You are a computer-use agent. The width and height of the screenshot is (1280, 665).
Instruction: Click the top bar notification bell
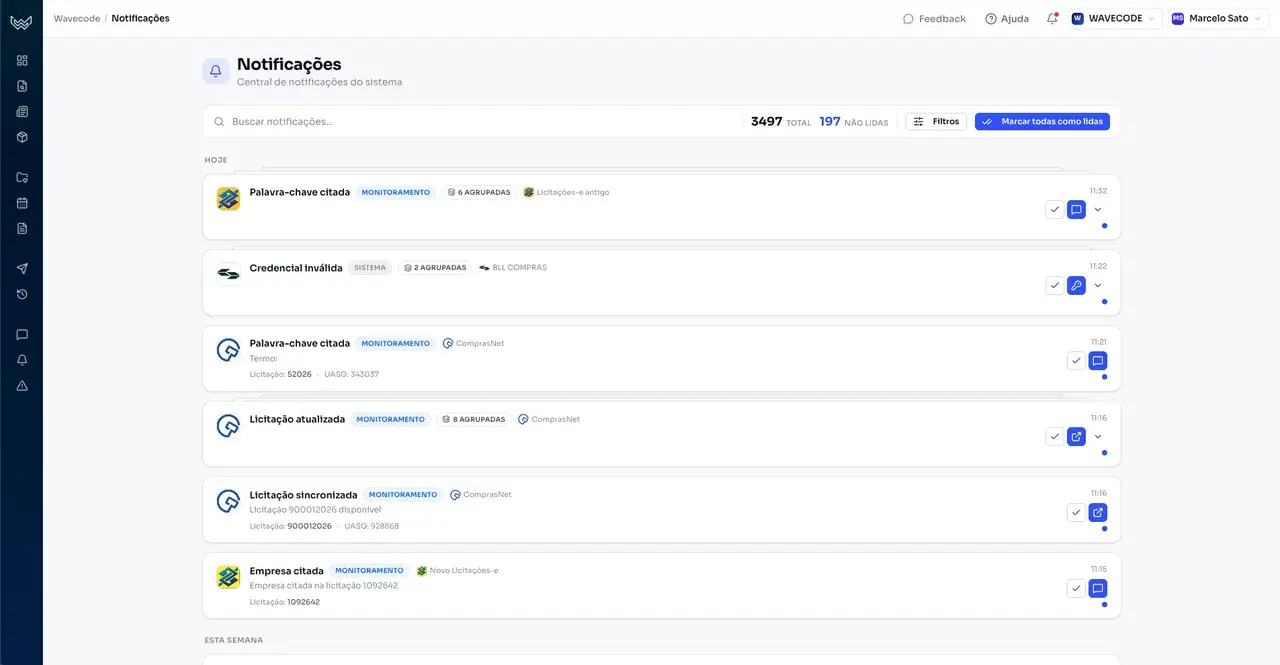click(1052, 18)
